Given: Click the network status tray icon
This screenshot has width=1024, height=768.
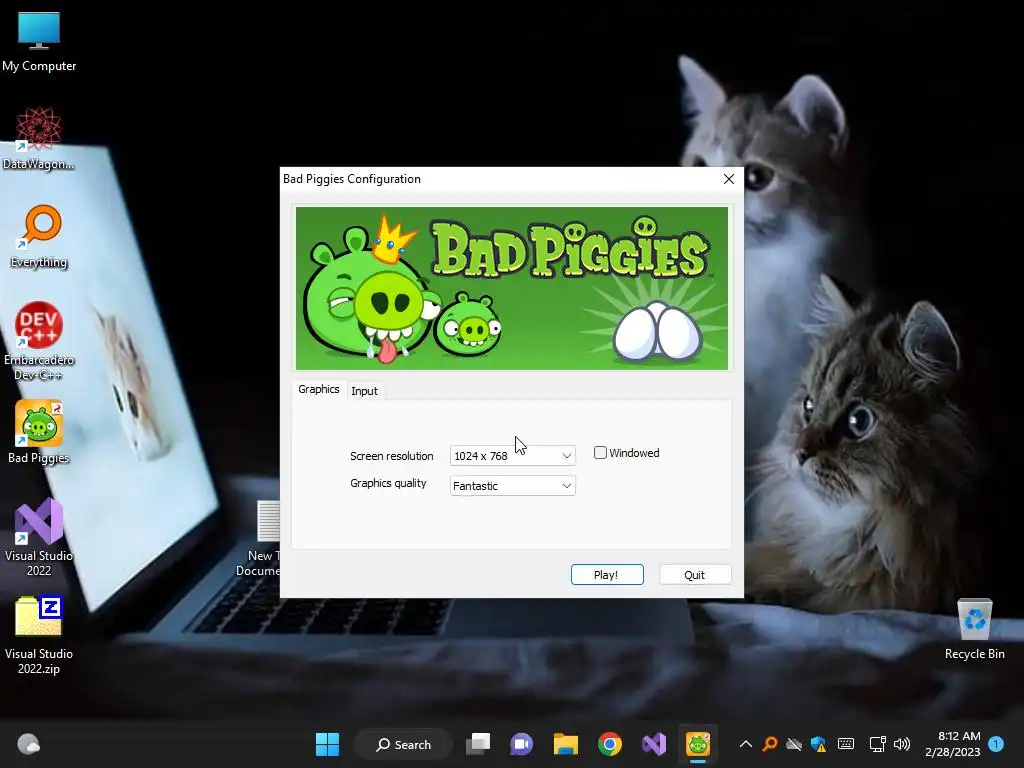Looking at the screenshot, I should point(878,744).
